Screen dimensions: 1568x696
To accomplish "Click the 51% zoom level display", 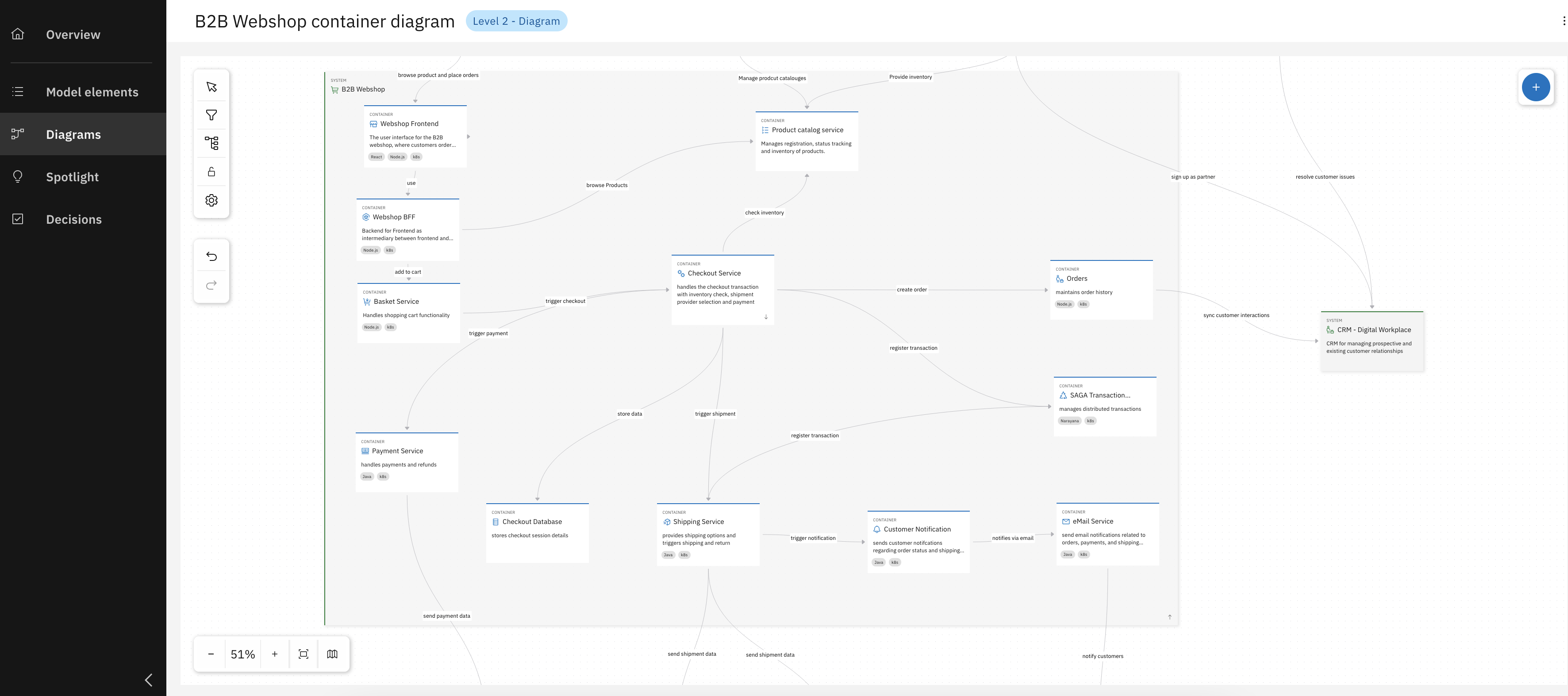I will (x=242, y=654).
